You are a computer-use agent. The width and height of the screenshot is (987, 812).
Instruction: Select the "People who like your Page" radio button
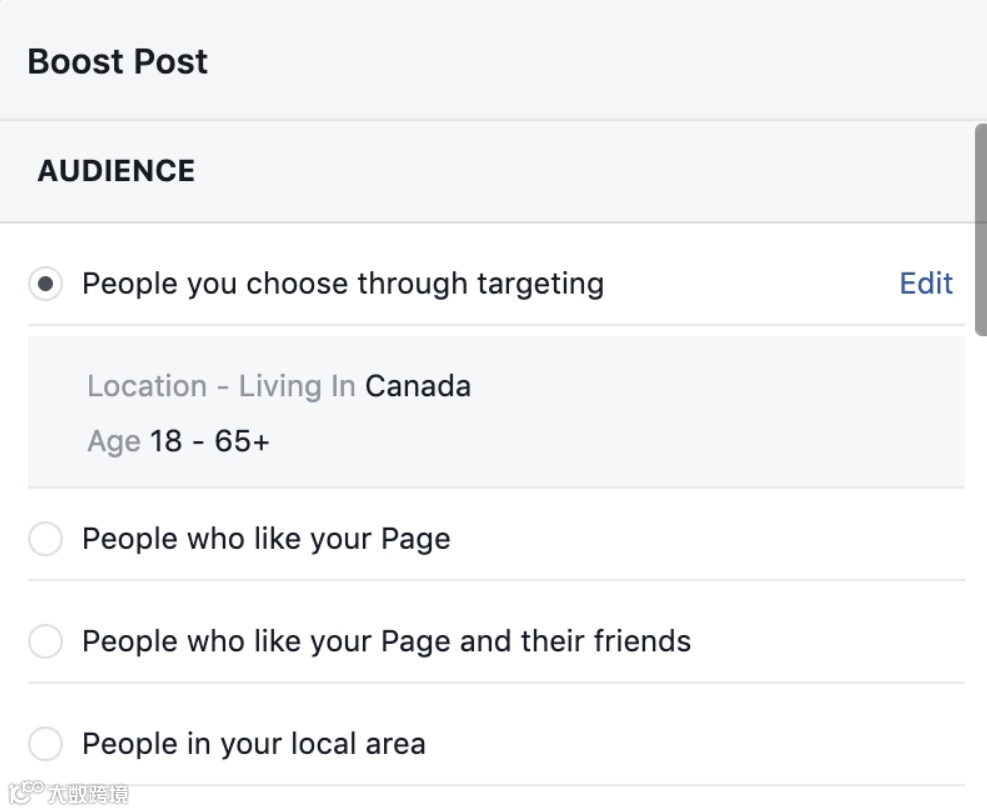tap(45, 540)
